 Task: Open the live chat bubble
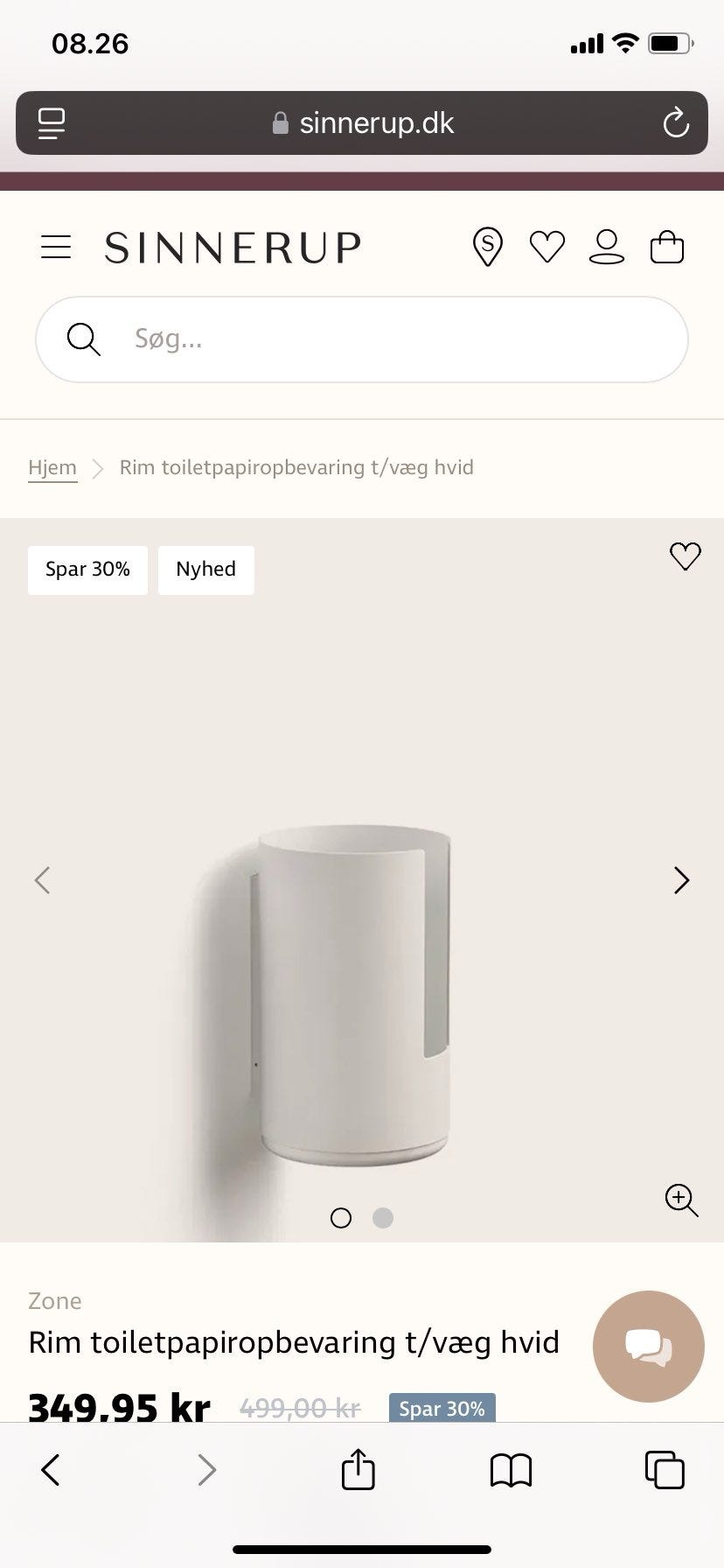[649, 1347]
